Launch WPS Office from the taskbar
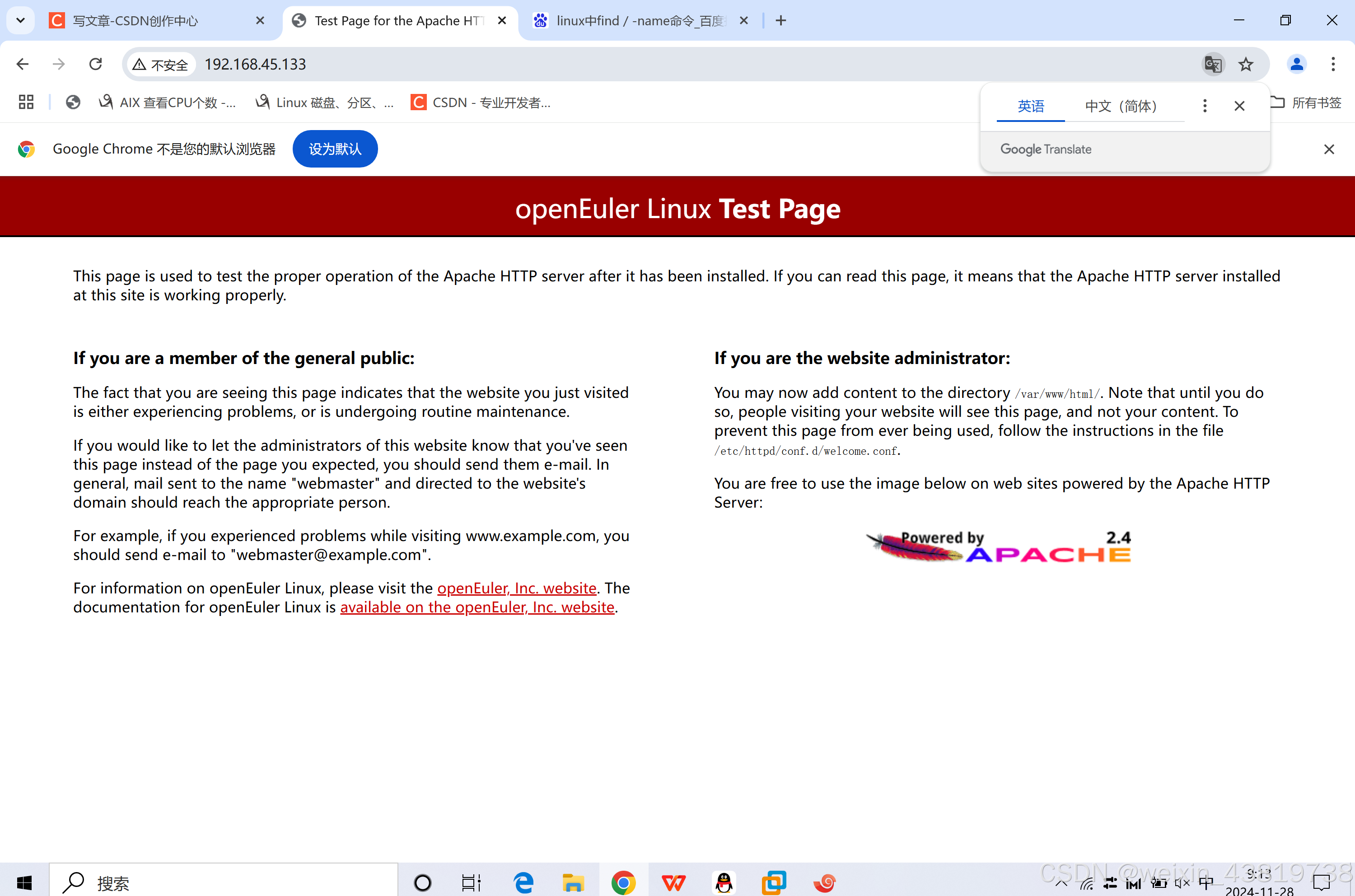Image resolution: width=1355 pixels, height=896 pixels. [673, 882]
